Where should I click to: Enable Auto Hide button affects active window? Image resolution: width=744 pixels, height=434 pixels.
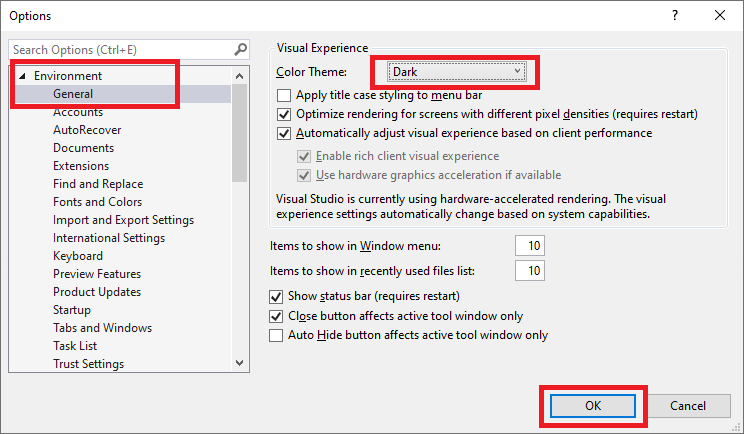tap(276, 335)
